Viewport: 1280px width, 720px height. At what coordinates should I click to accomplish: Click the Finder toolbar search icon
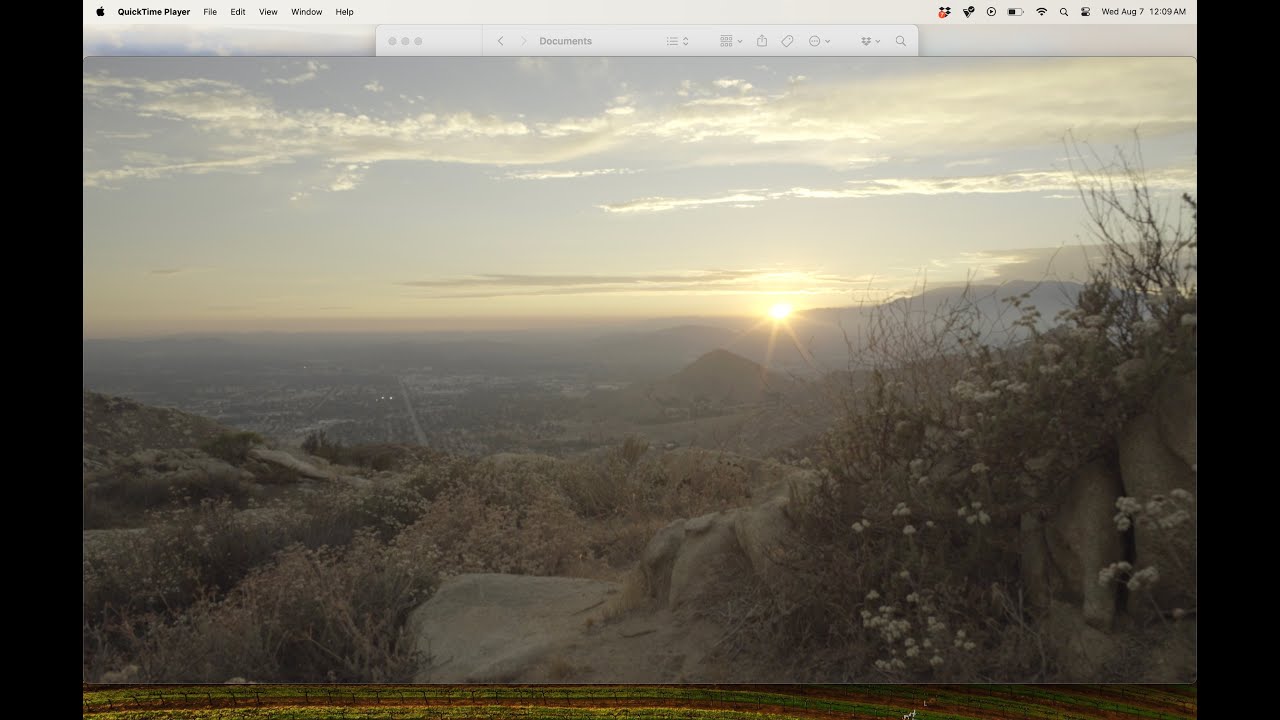[x=901, y=41]
